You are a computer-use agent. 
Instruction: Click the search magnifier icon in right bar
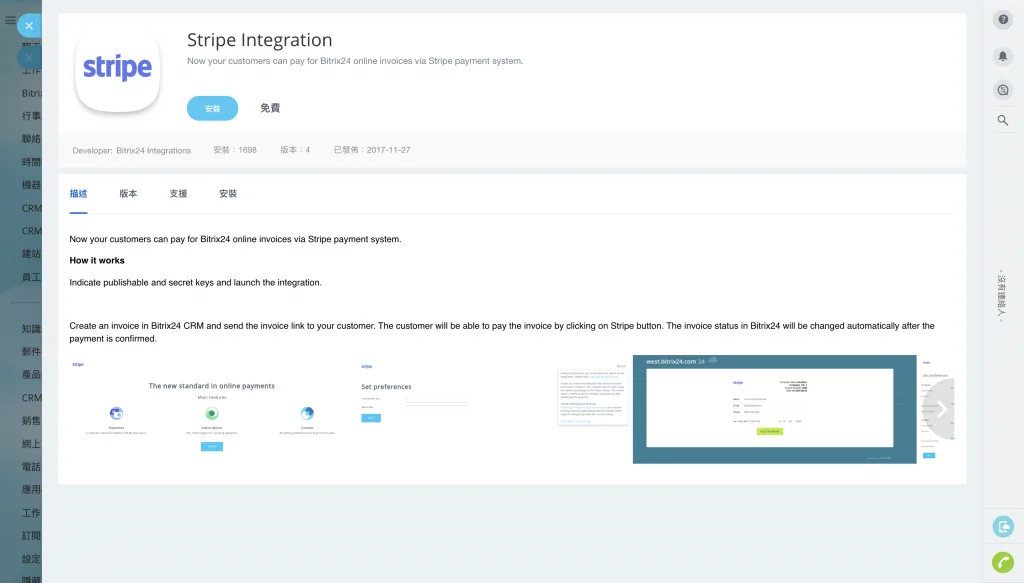[x=1003, y=120]
